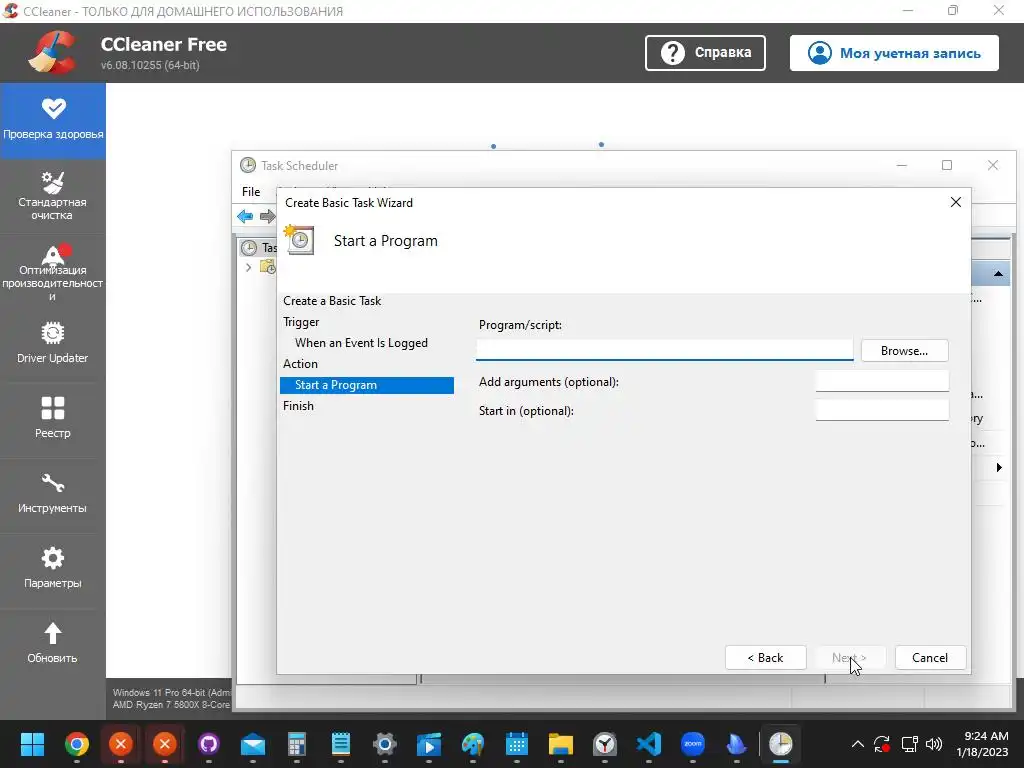
Task: Focus the Add arguments (optional) field
Action: pos(882,381)
